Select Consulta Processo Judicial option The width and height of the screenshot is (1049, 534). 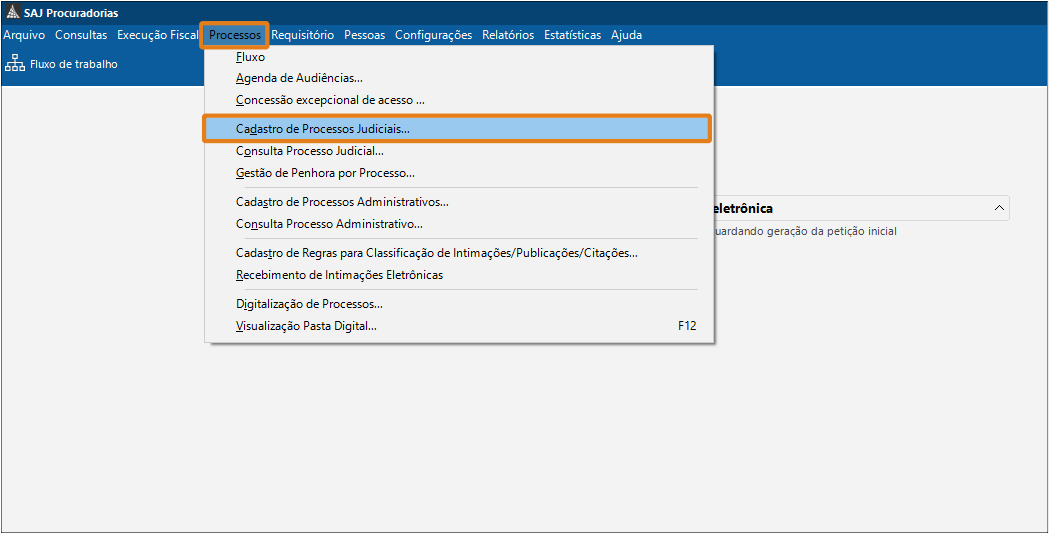310,151
